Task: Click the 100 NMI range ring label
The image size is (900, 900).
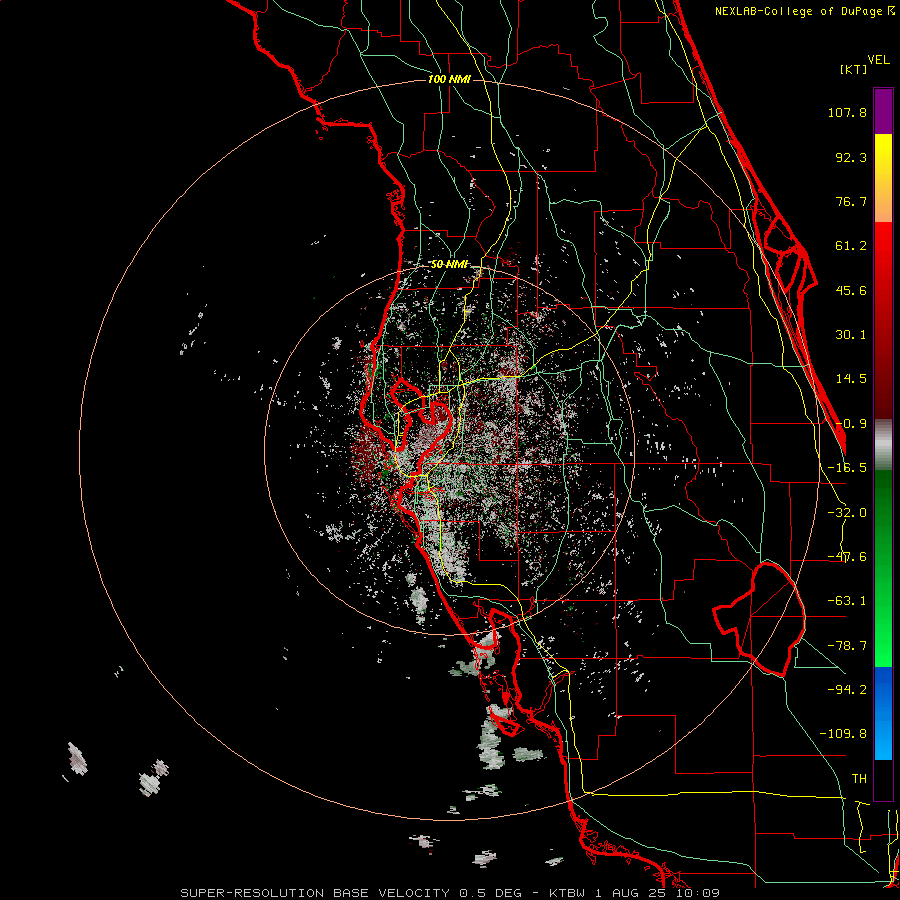Action: pos(449,79)
